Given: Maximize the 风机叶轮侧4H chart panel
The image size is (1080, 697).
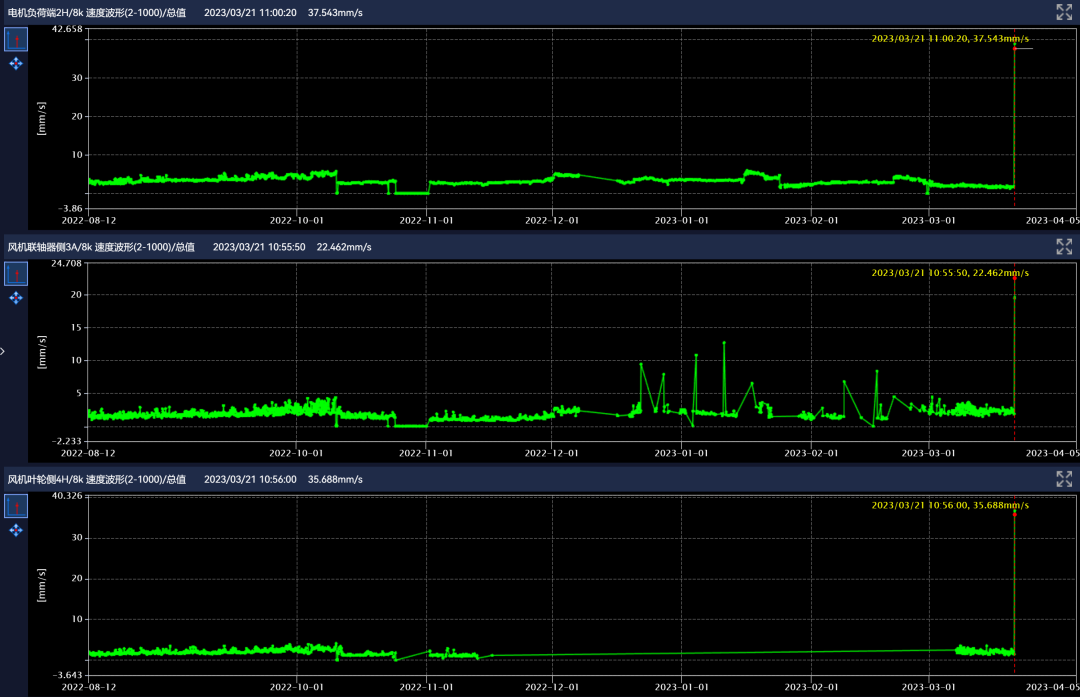Looking at the screenshot, I should pyautogui.click(x=1064, y=479).
